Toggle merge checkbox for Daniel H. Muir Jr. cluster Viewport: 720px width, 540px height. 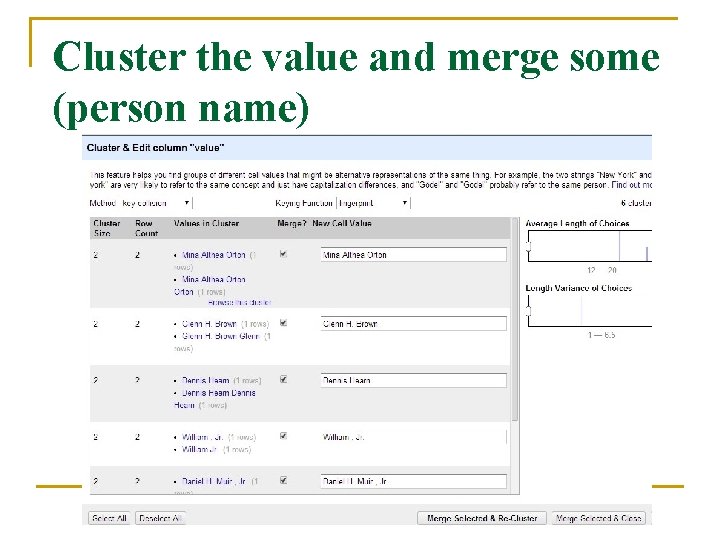point(283,480)
